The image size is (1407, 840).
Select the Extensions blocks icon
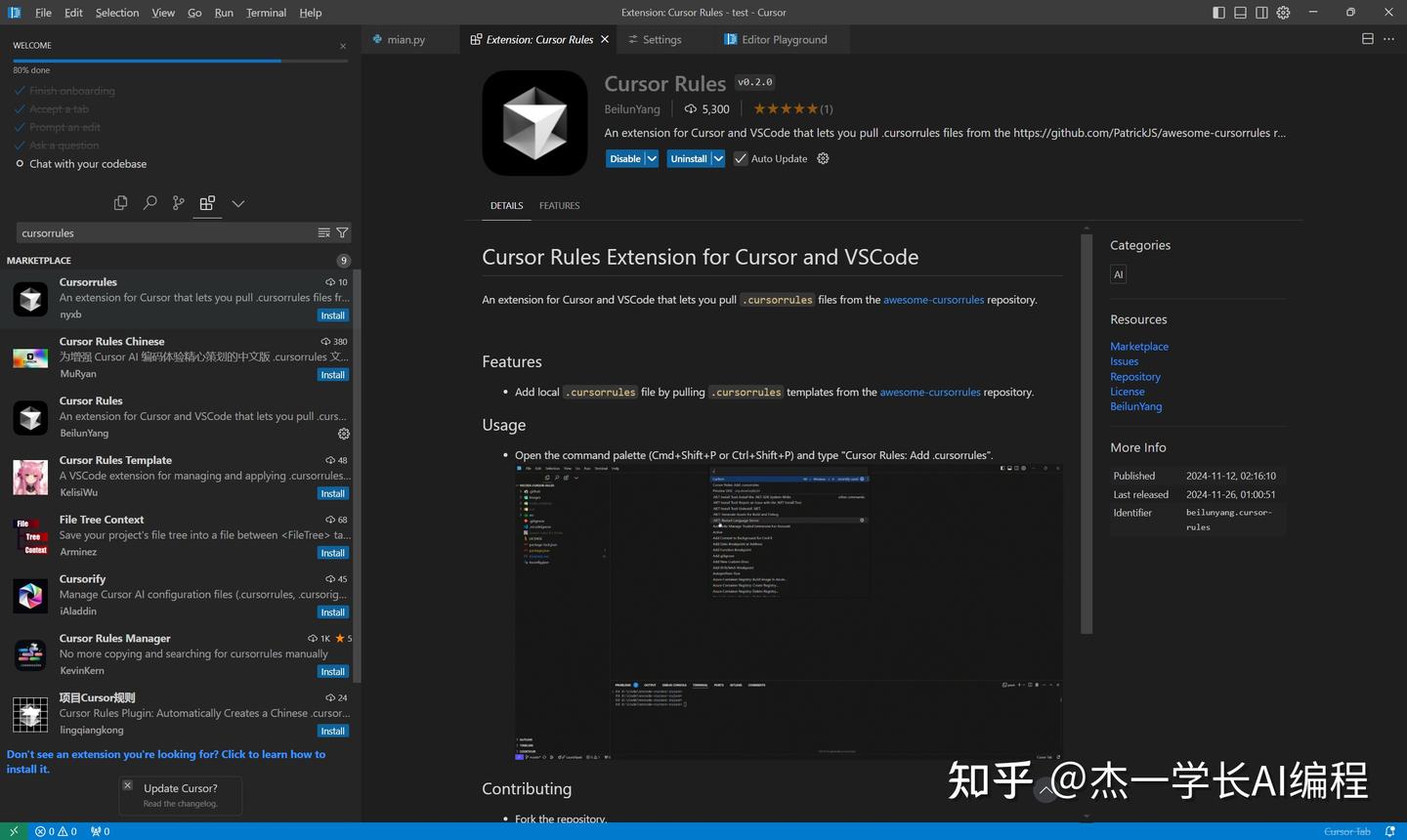[207, 203]
